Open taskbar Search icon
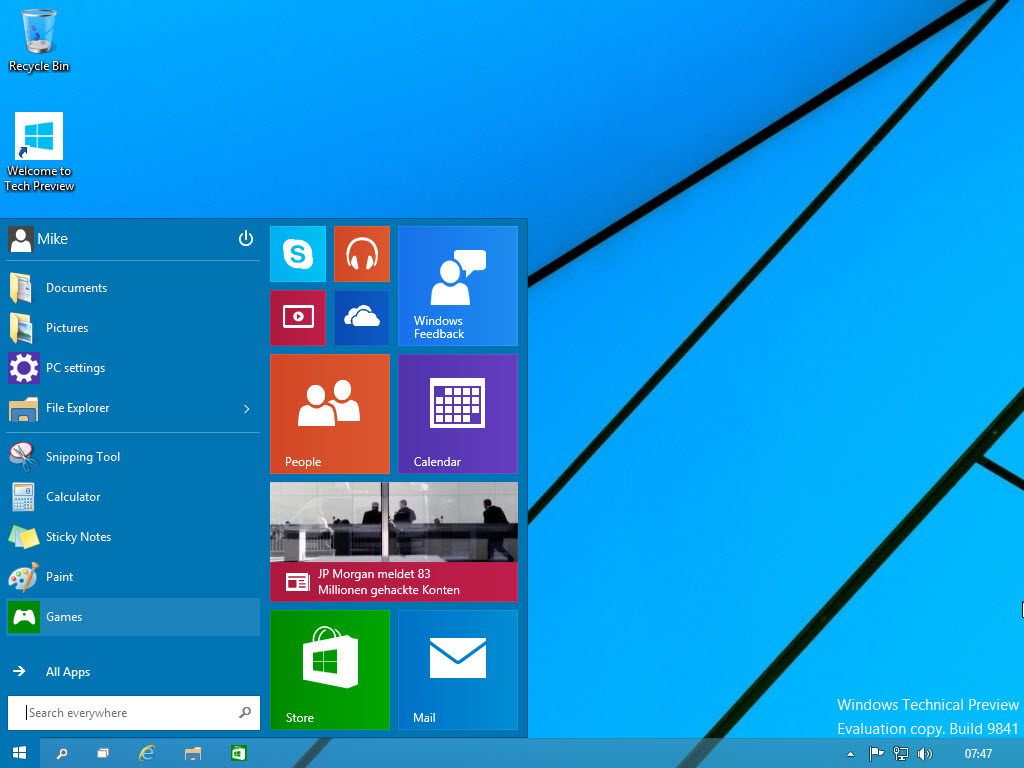The width and height of the screenshot is (1024, 768). pyautogui.click(x=62, y=754)
